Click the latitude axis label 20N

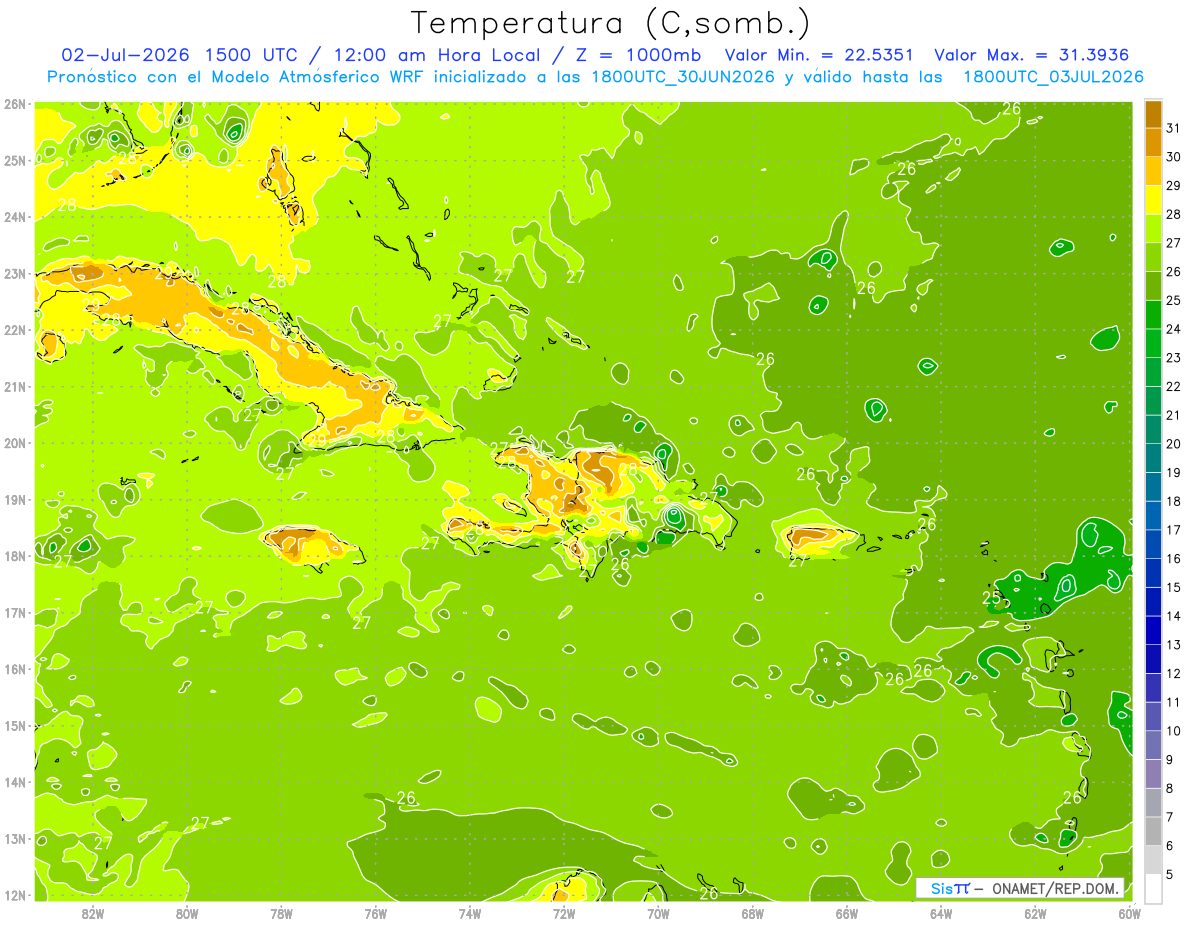coord(15,443)
